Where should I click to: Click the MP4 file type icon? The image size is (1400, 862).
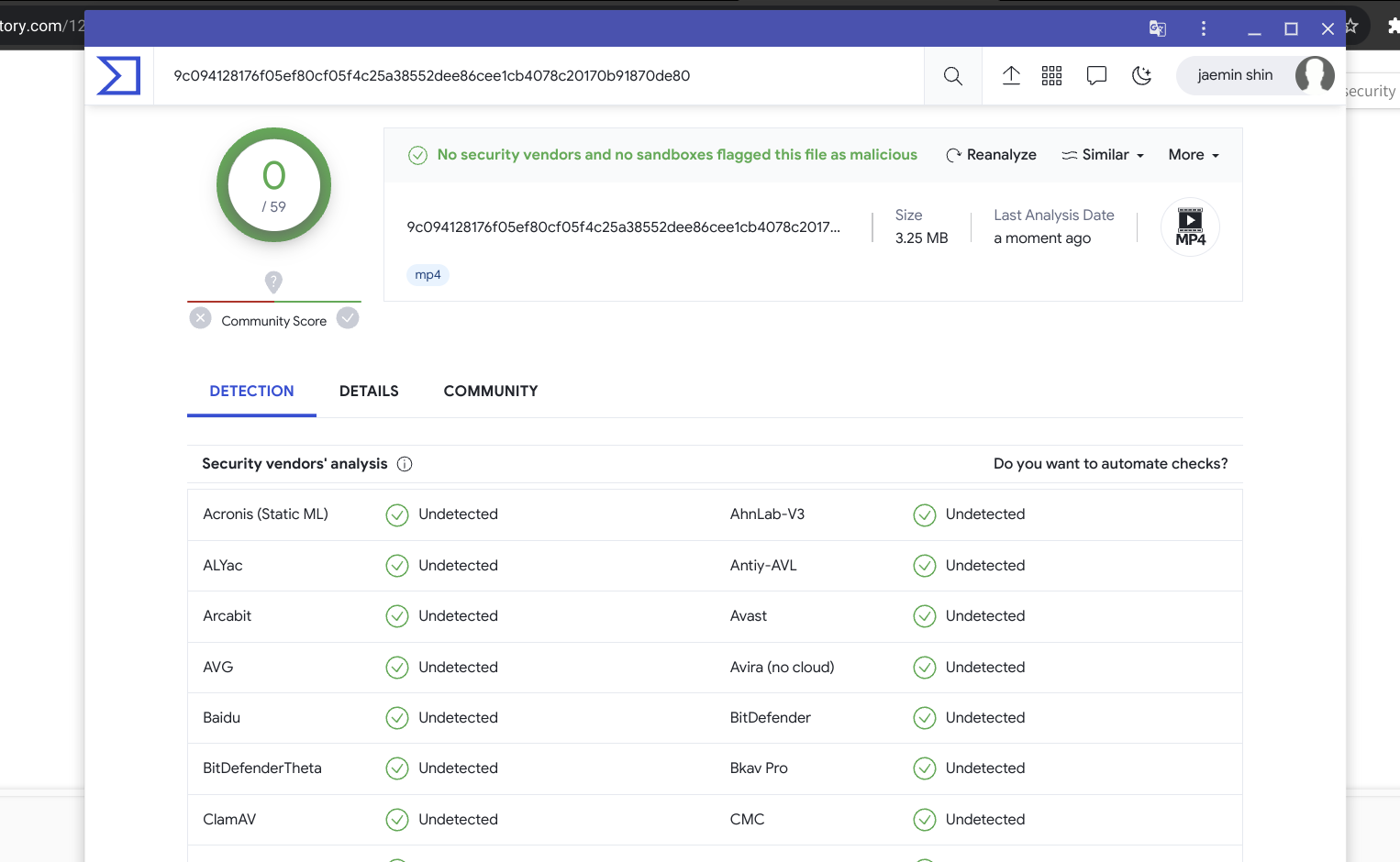point(1190,227)
